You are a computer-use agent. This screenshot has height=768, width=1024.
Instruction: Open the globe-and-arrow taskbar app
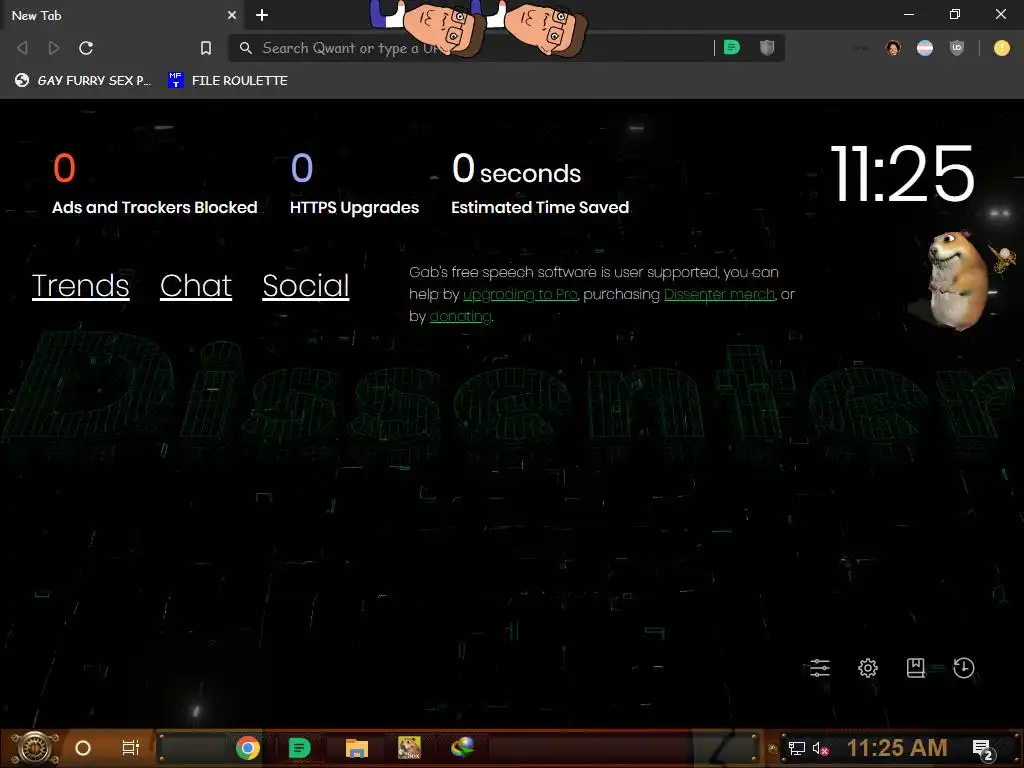click(x=462, y=747)
